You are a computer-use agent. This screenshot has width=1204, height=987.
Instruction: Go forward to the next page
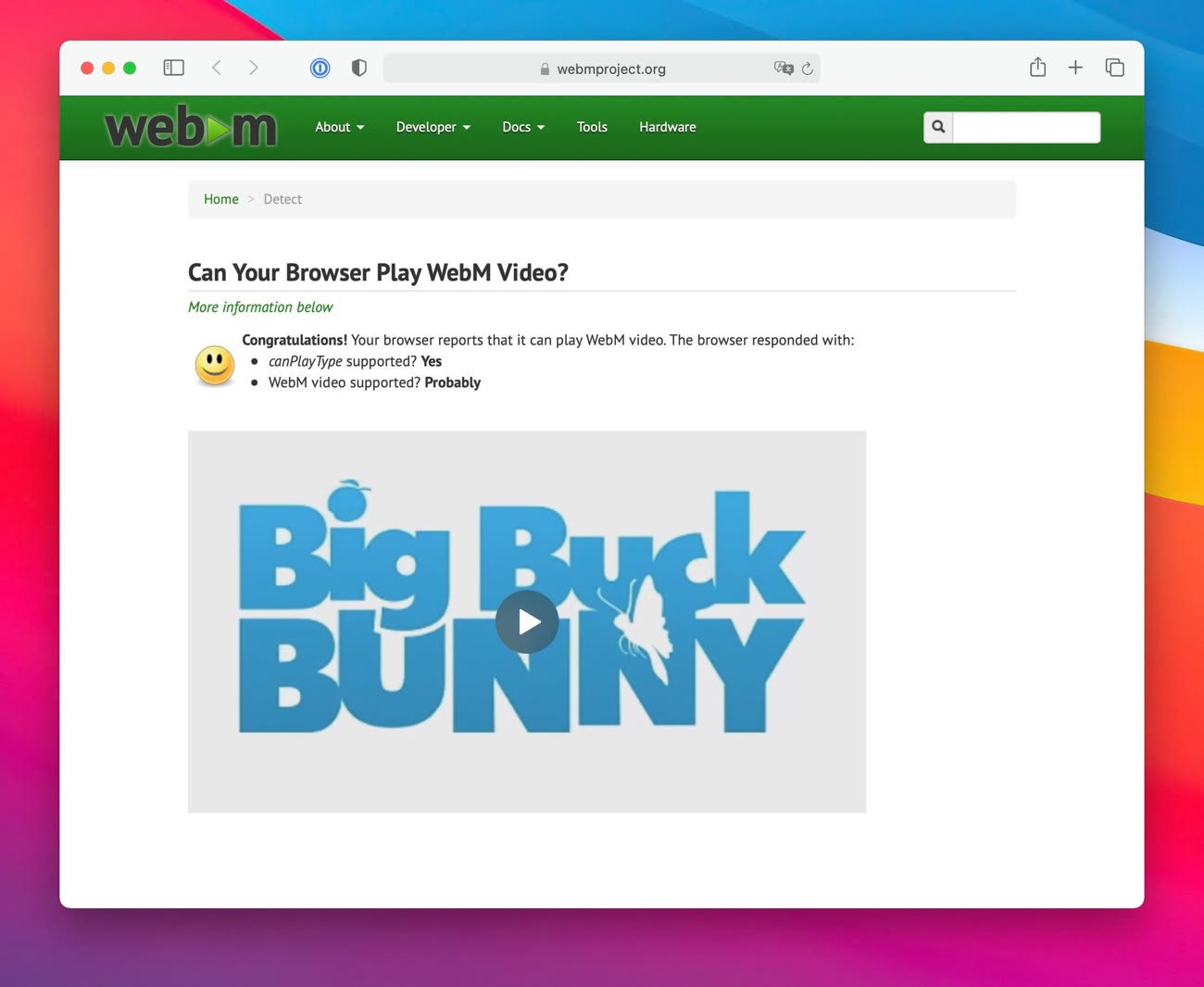(x=254, y=68)
